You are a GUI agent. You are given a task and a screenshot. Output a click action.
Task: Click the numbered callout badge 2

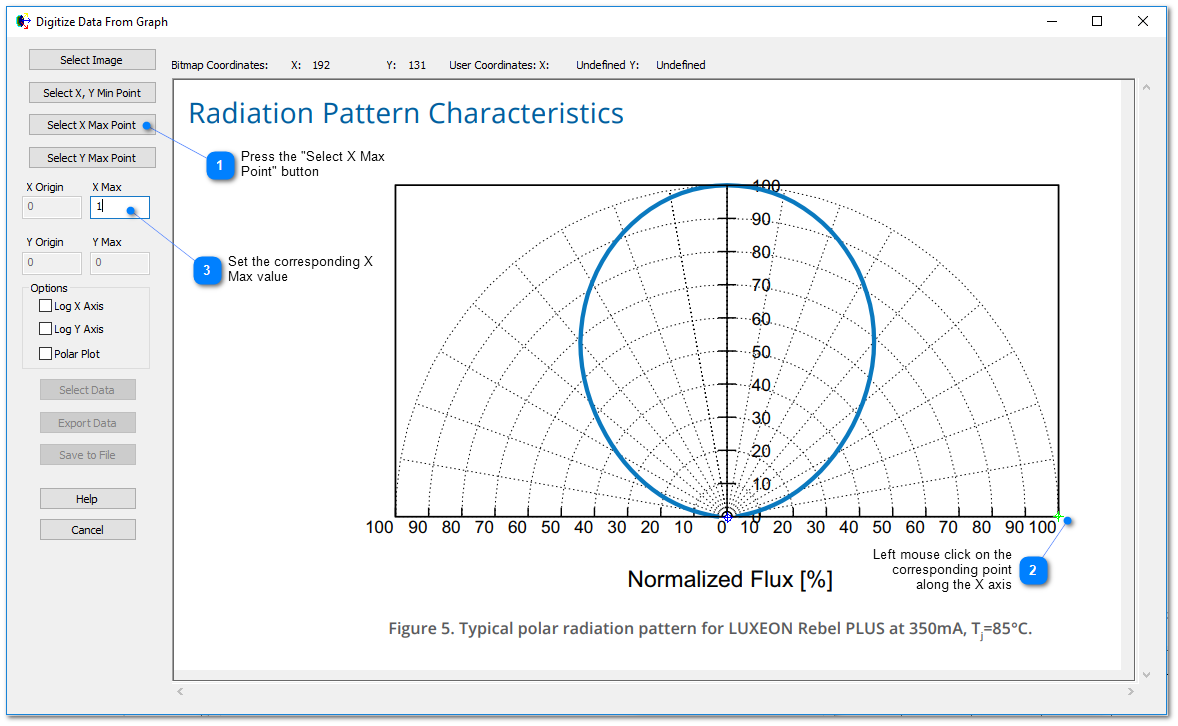(1033, 571)
